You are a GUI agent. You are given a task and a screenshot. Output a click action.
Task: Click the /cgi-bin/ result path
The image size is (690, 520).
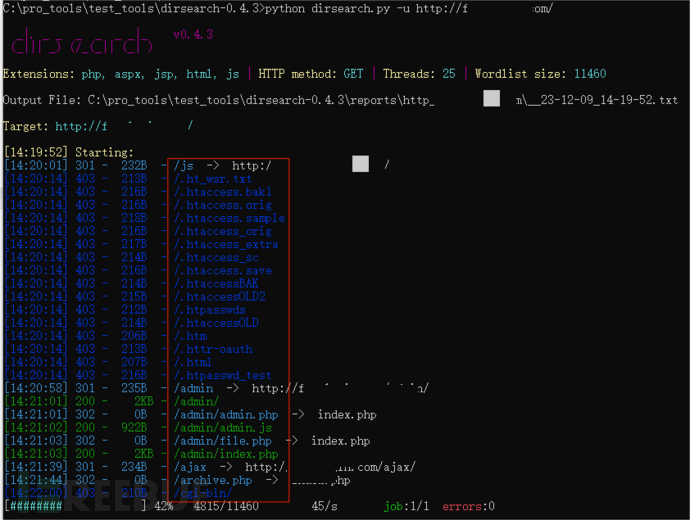[203, 493]
